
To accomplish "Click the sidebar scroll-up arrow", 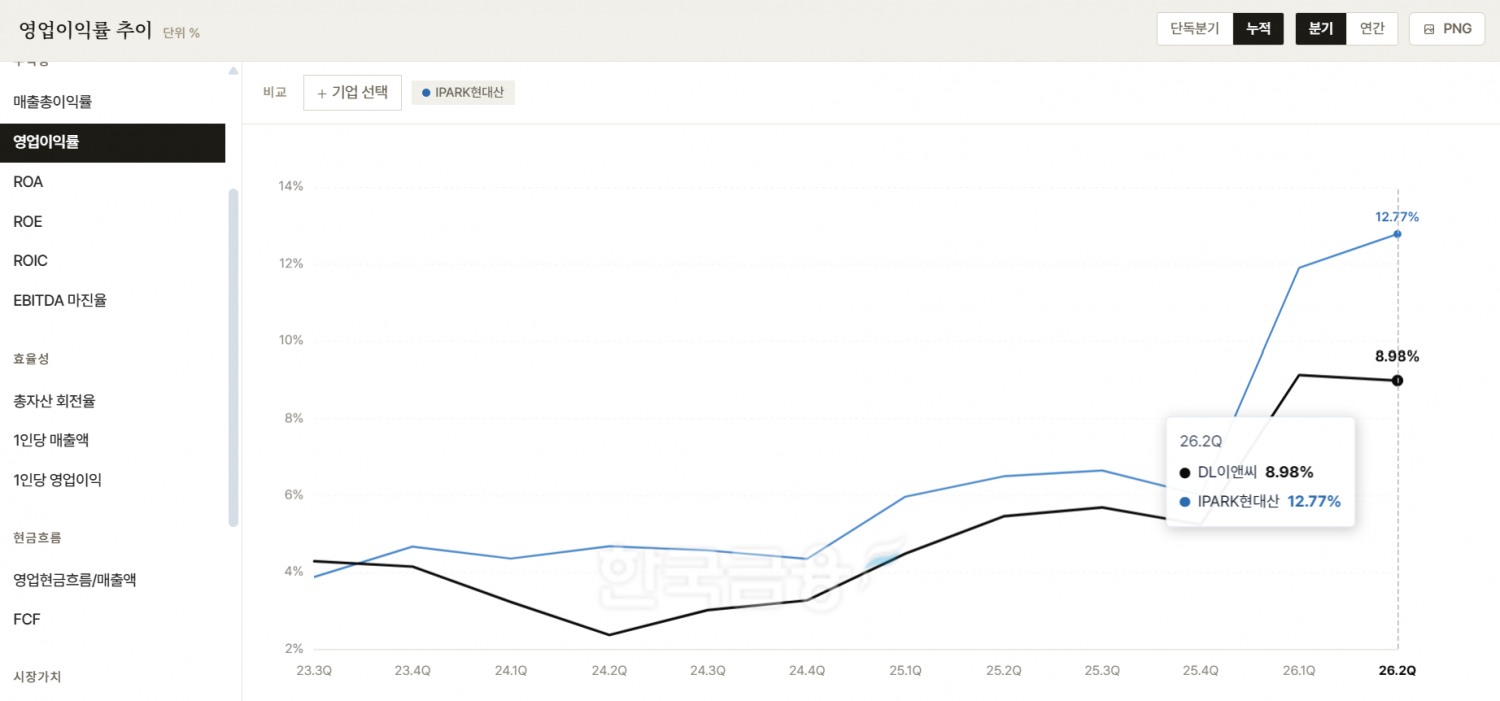I will point(233,71).
